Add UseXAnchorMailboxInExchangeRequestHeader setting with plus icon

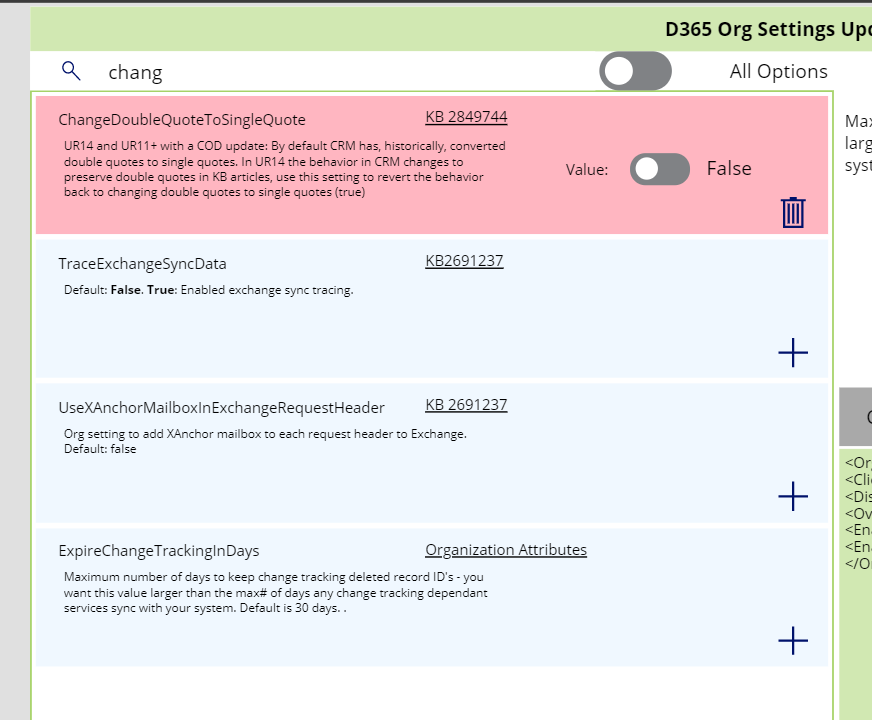point(793,496)
